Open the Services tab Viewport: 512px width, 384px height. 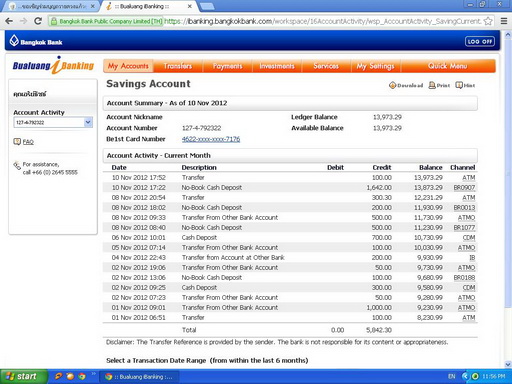pyautogui.click(x=326, y=66)
